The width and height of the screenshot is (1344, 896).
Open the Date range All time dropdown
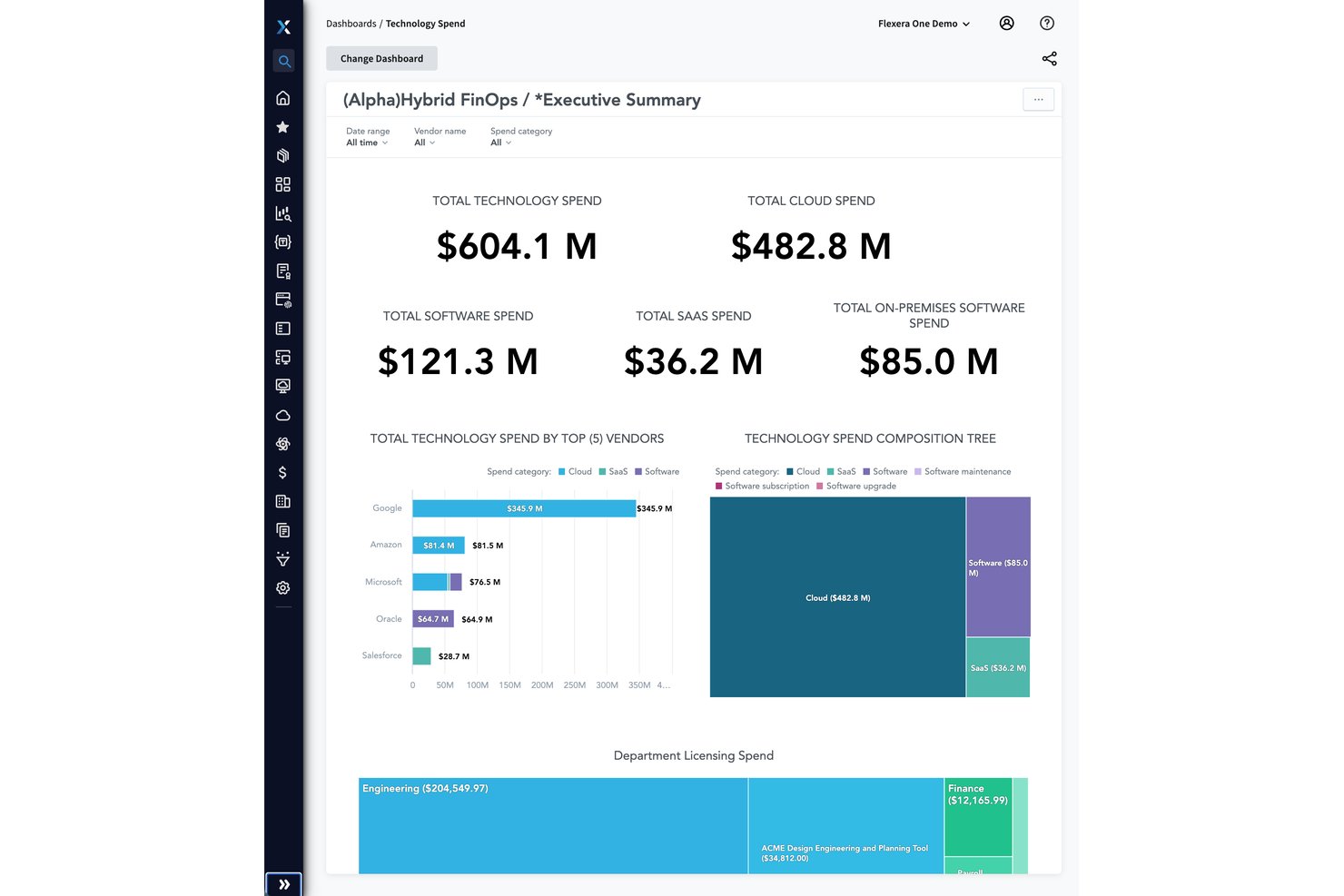click(x=367, y=143)
